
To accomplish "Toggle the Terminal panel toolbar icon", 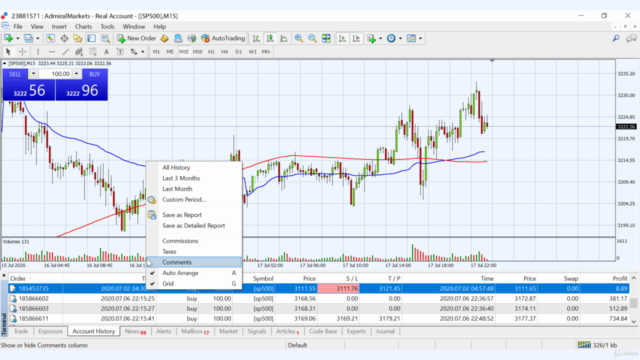I will tap(91, 38).
